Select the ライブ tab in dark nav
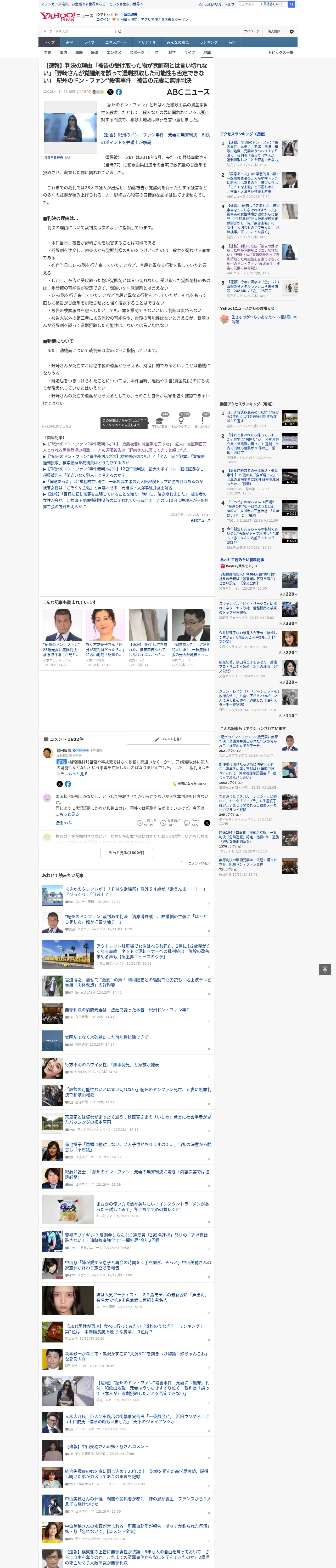 tap(89, 42)
